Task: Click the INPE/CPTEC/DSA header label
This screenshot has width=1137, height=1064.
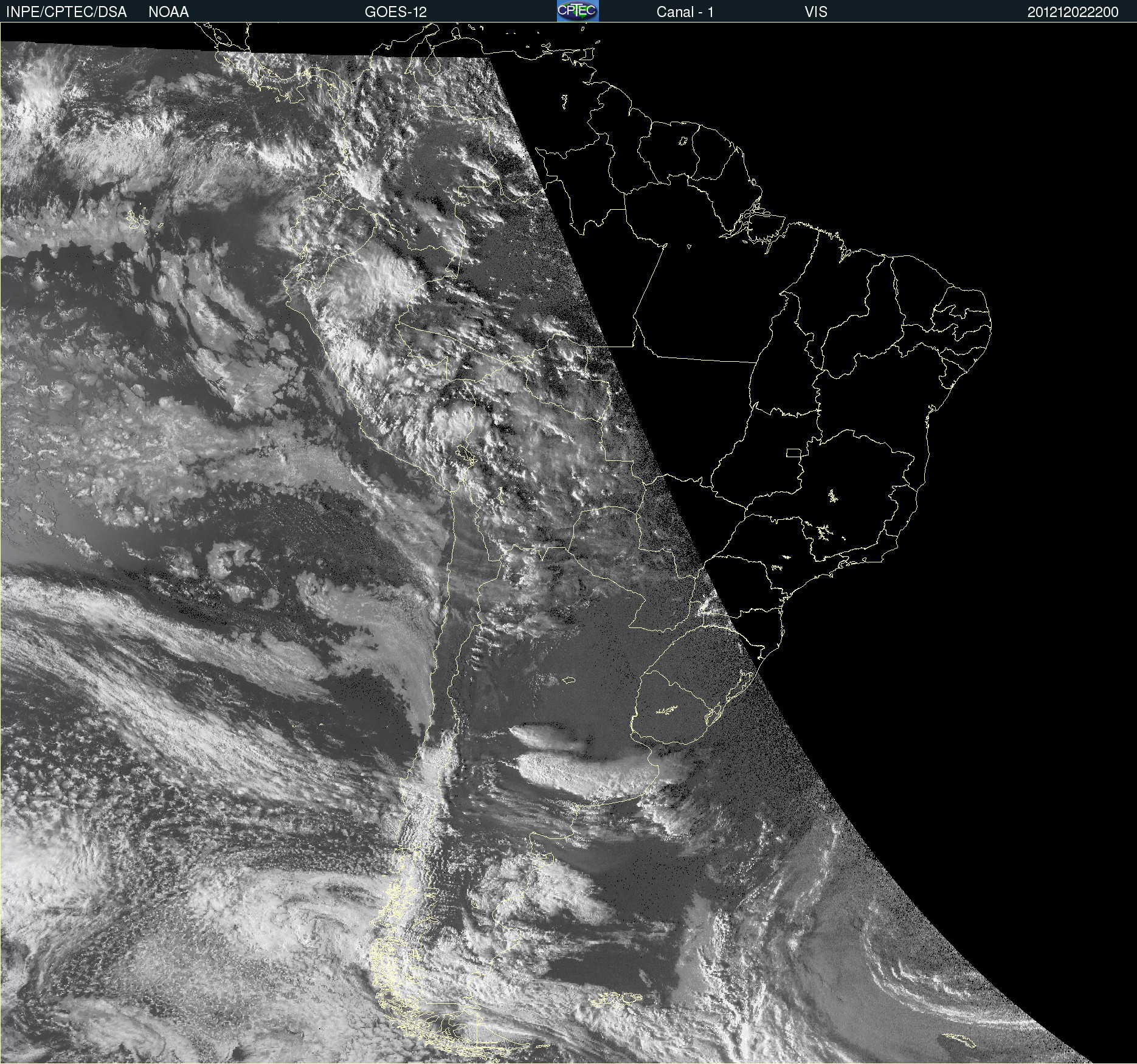Action: pyautogui.click(x=66, y=12)
